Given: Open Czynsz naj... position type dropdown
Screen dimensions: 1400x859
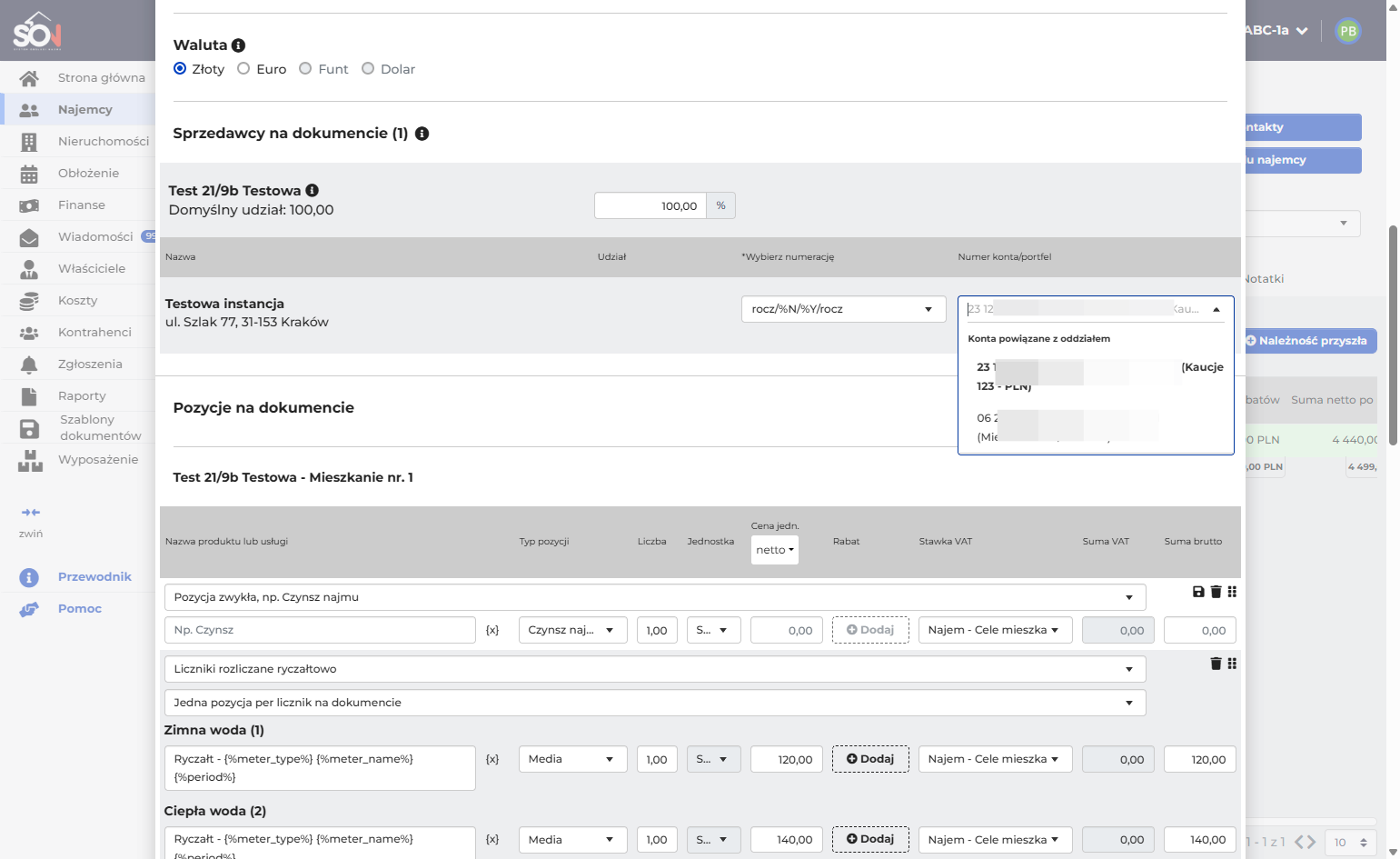Looking at the screenshot, I should pos(572,630).
